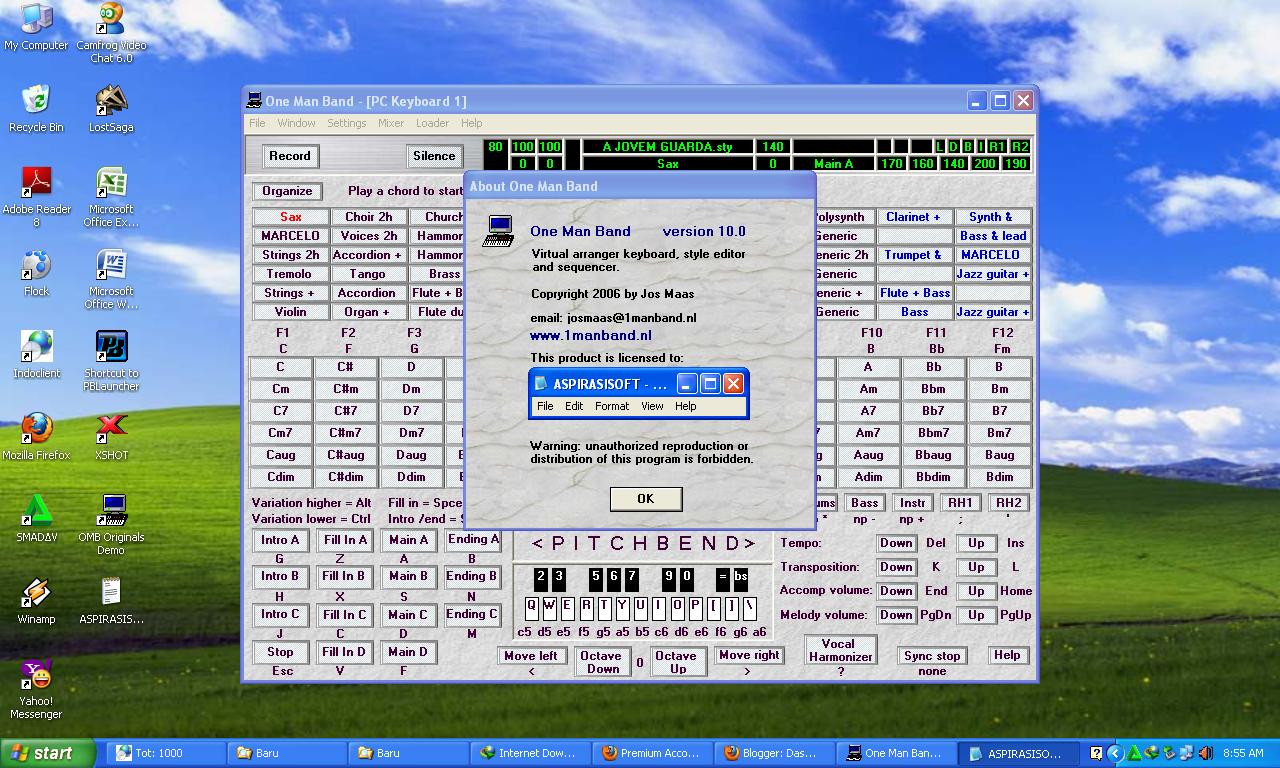Image resolution: width=1280 pixels, height=768 pixels.
Task: Stop the accompaniment with the Stop button
Action: point(281,652)
